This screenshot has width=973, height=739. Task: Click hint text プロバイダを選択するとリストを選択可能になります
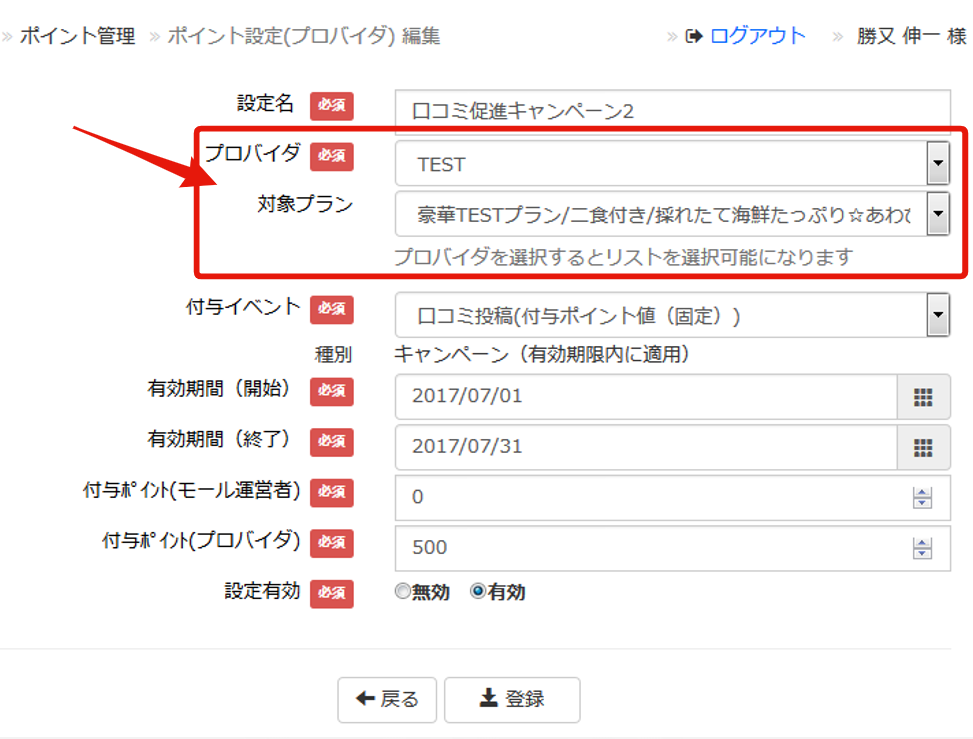(624, 257)
